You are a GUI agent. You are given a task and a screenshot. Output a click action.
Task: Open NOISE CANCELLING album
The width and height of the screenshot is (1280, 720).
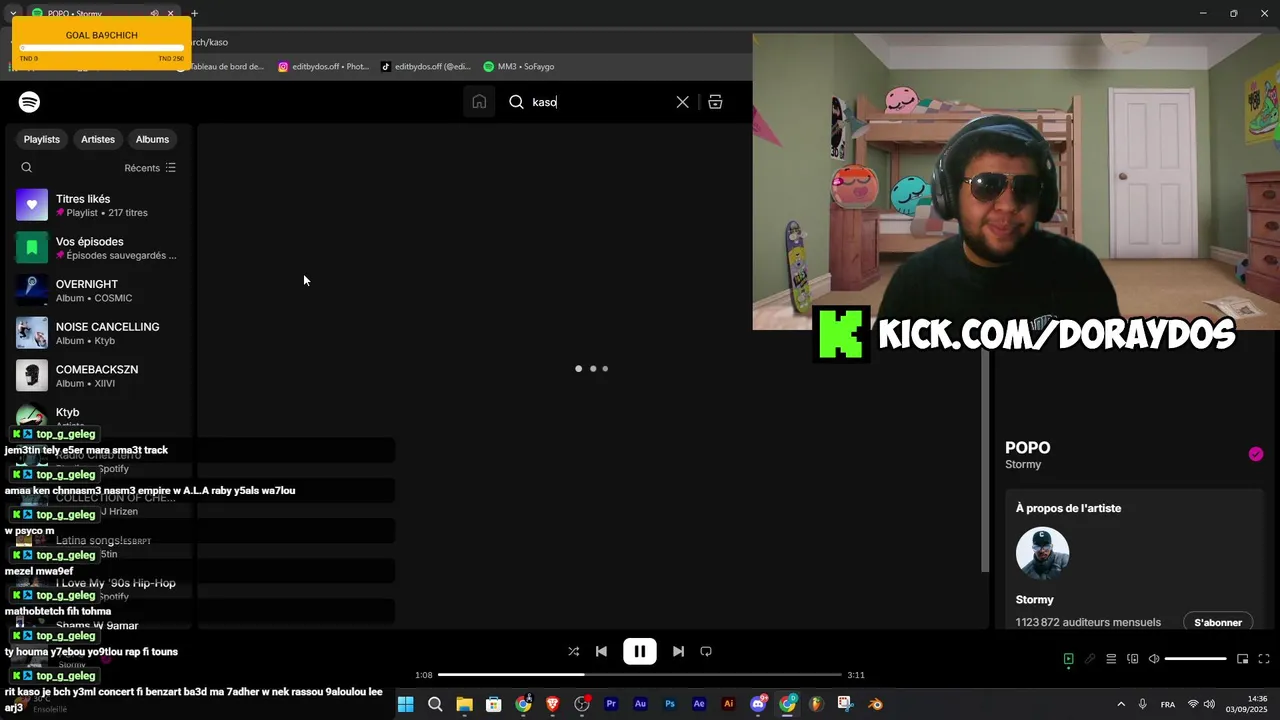100,333
